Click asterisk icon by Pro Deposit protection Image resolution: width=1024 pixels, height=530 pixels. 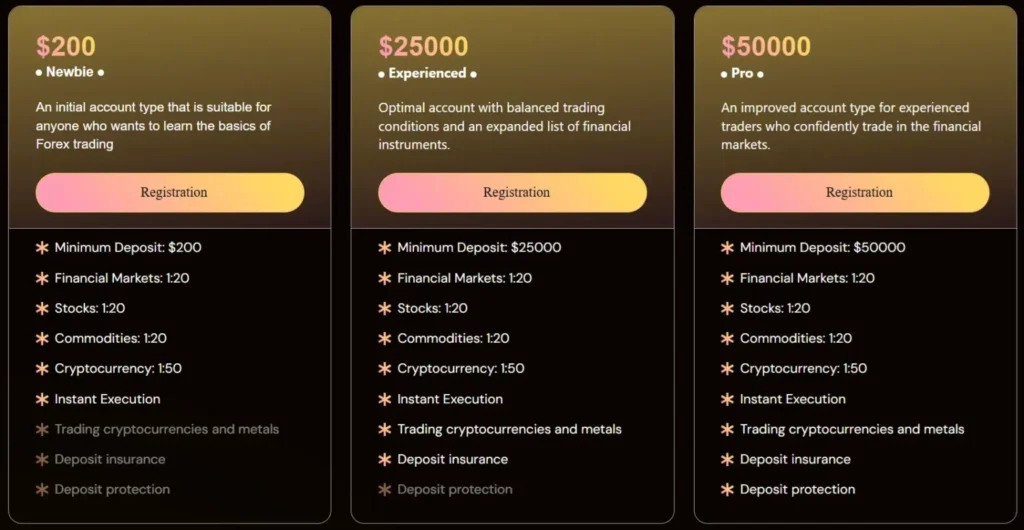click(x=727, y=490)
